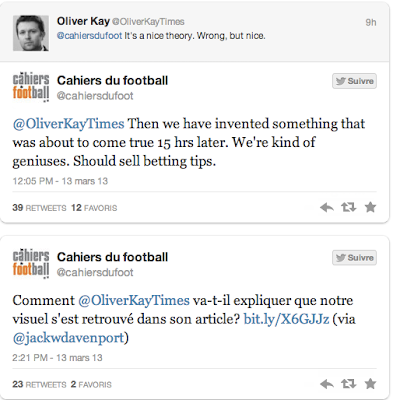The height and width of the screenshot is (400, 393).
Task: Reply to the French tweet about visuel
Action: [327, 384]
